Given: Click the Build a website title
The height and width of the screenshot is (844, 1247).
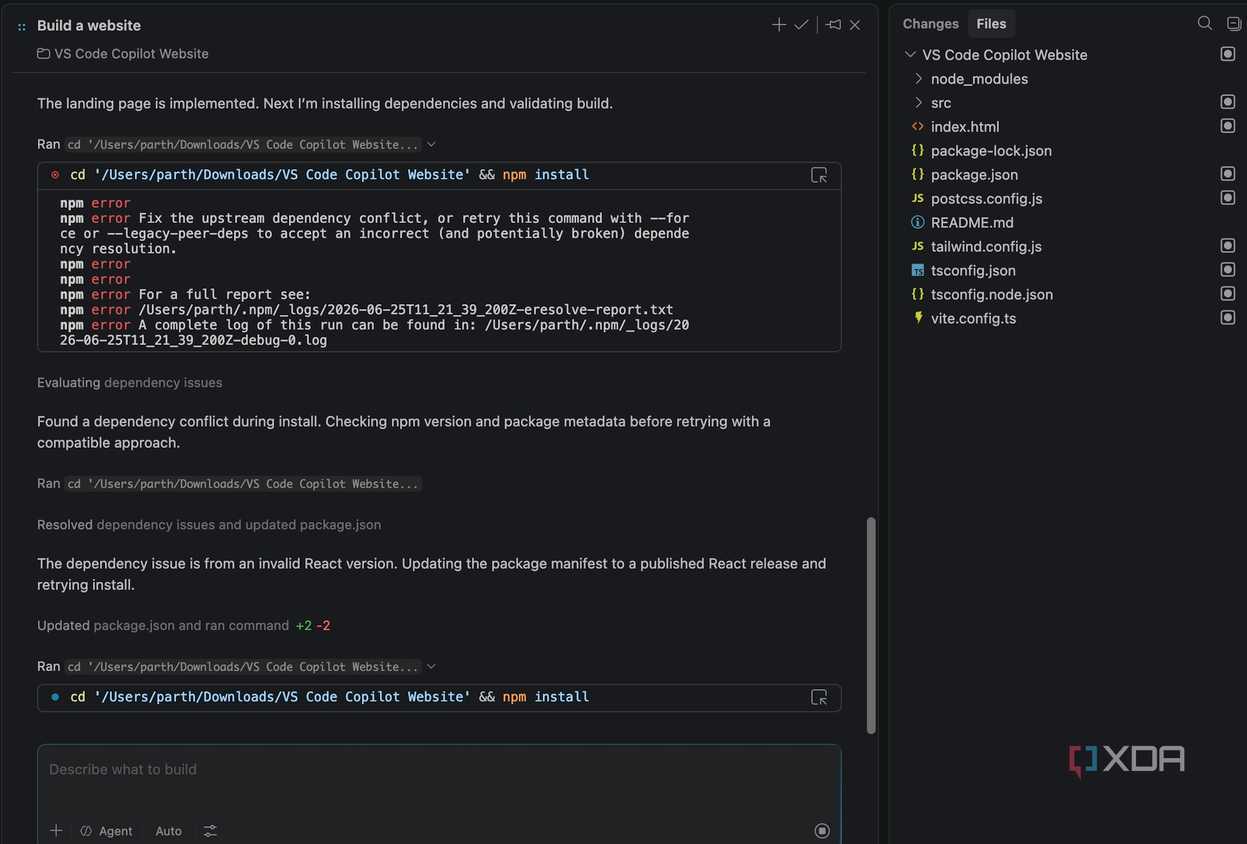Looking at the screenshot, I should click(x=89, y=26).
